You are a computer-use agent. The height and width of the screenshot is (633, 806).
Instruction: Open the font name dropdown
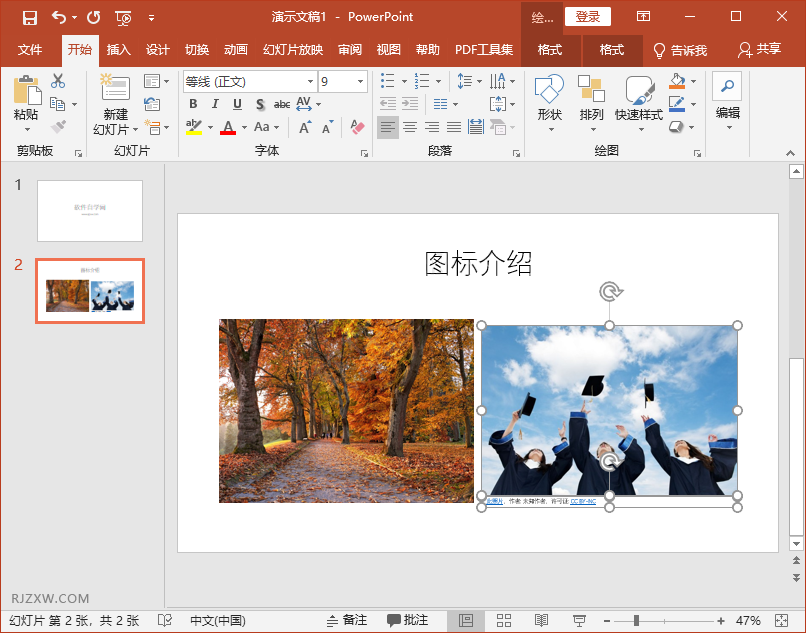pyautogui.click(x=309, y=81)
